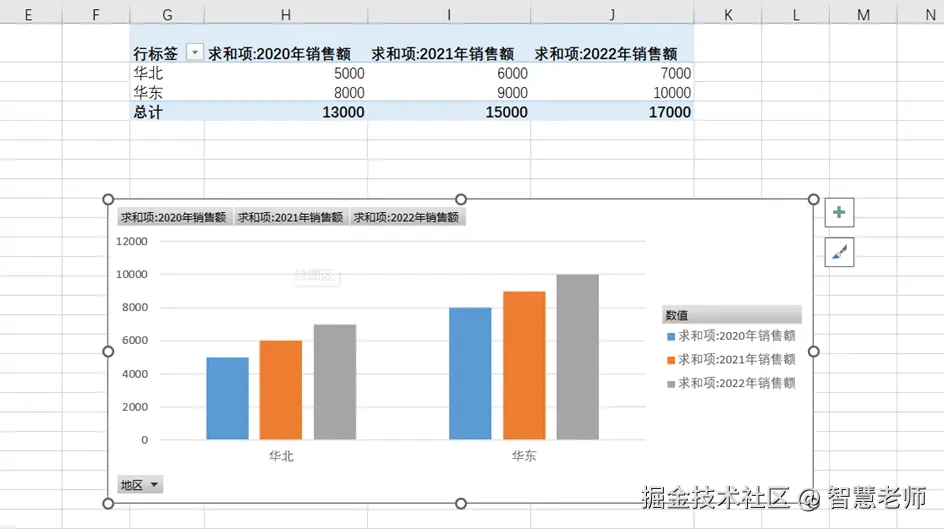Screen dimensions: 944x529
Task: Select the total cell 17000
Action: click(612, 112)
